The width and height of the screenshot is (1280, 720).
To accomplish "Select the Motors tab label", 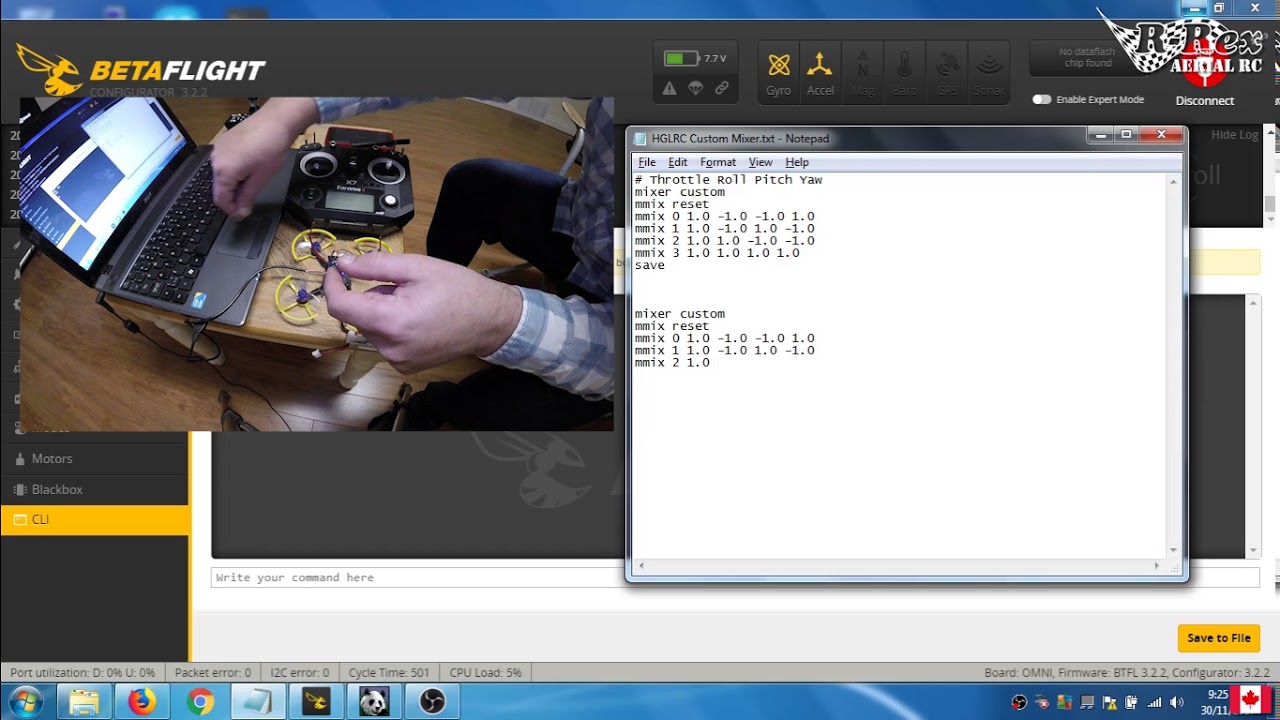I will (52, 459).
